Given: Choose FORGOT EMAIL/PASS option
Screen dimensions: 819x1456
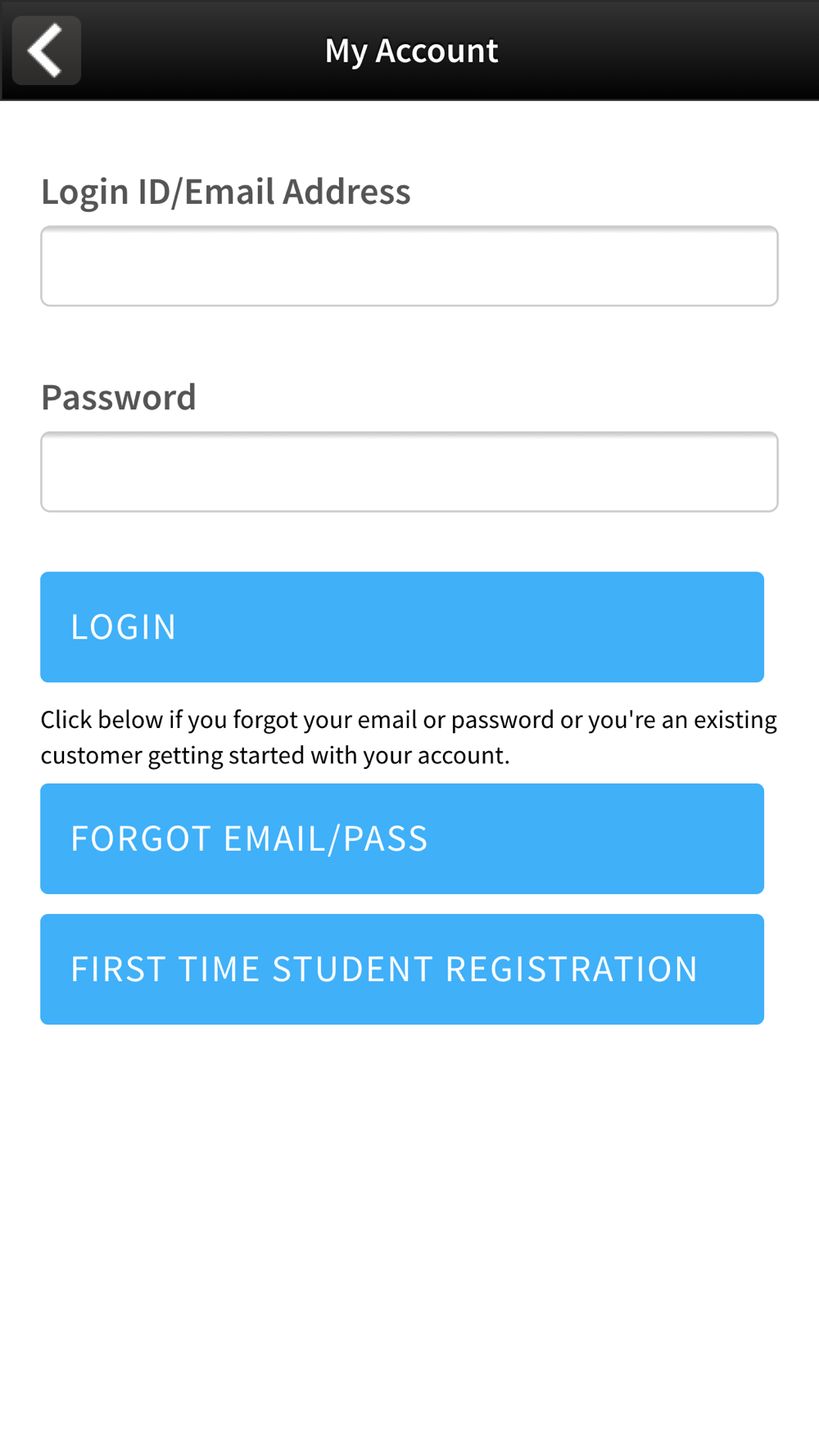Looking at the screenshot, I should click(402, 839).
